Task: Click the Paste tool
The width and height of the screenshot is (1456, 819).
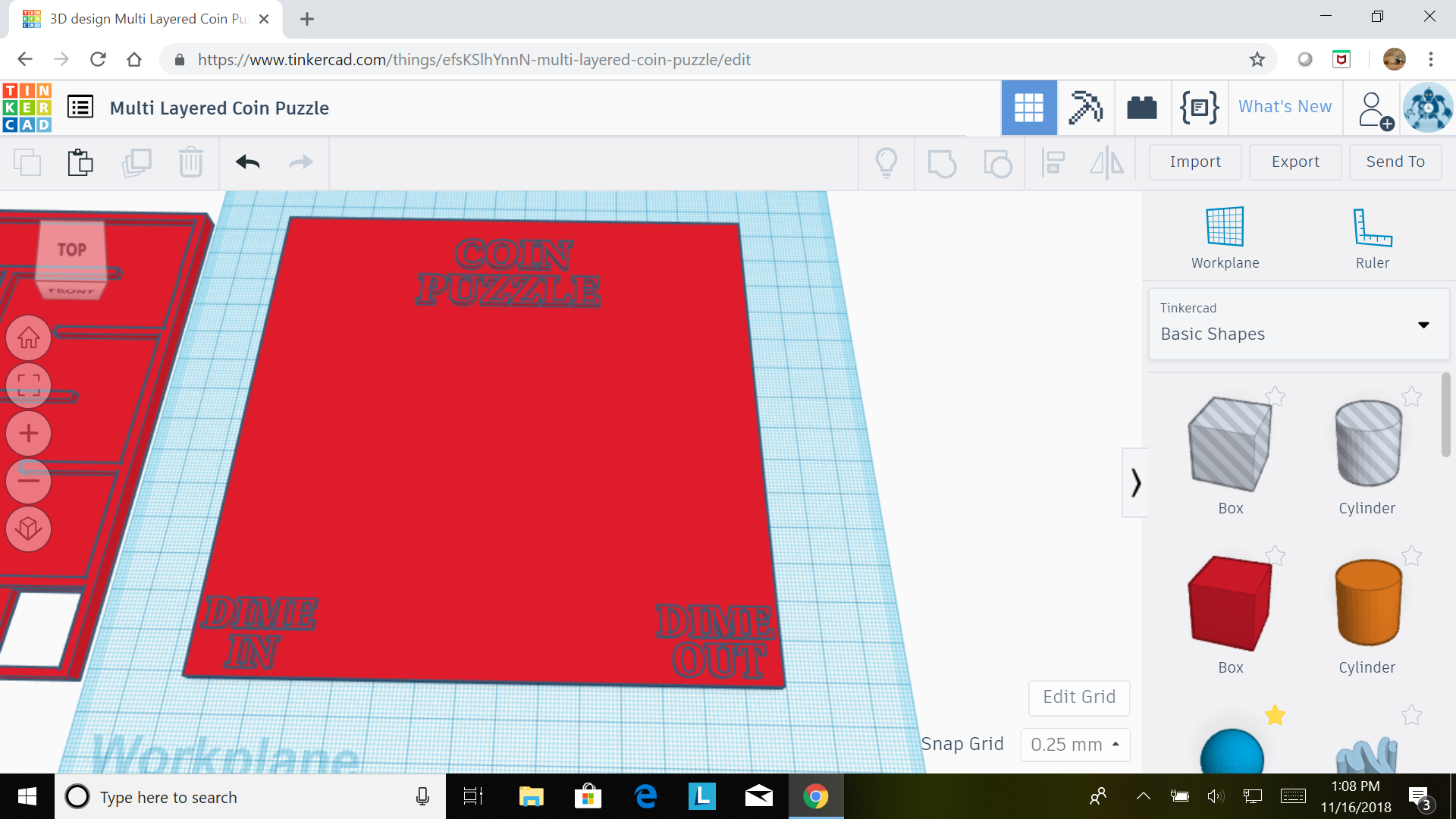Action: point(80,162)
